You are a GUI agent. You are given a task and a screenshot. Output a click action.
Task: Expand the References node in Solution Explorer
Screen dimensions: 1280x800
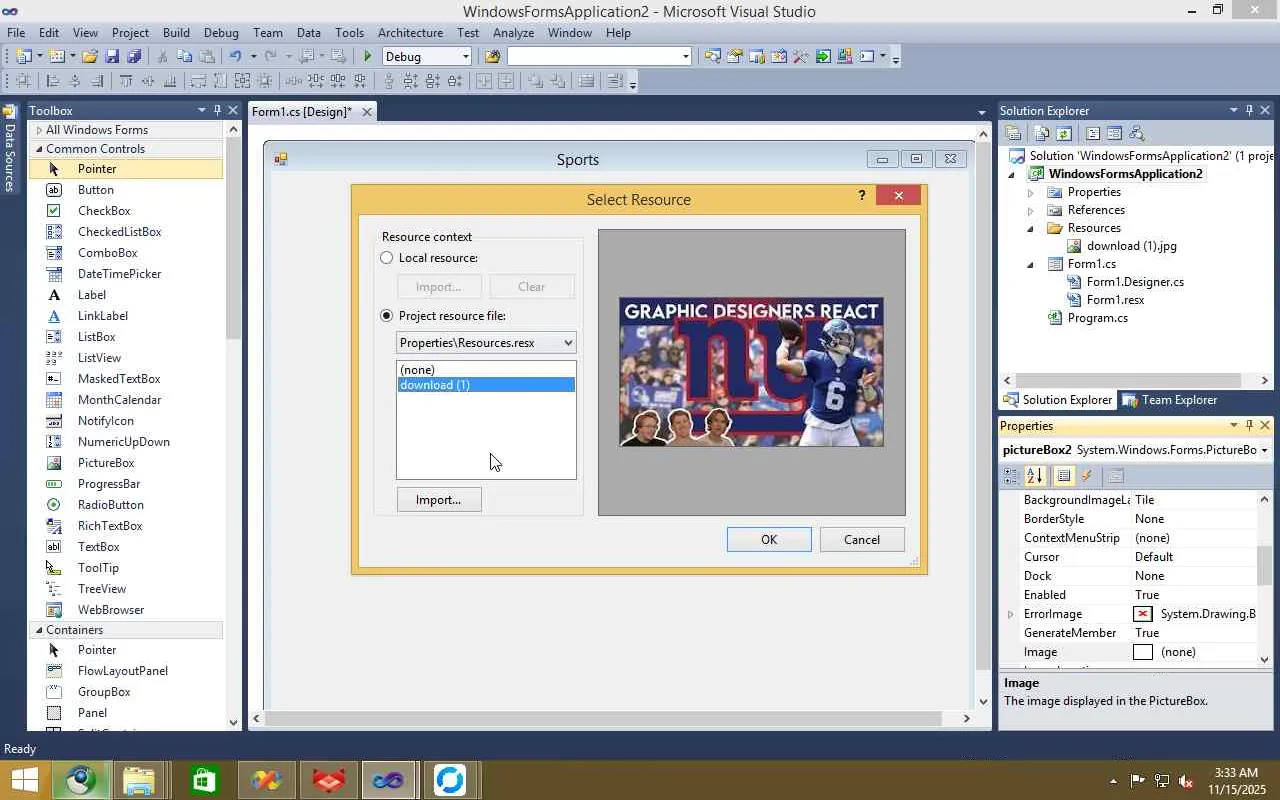coord(1031,210)
